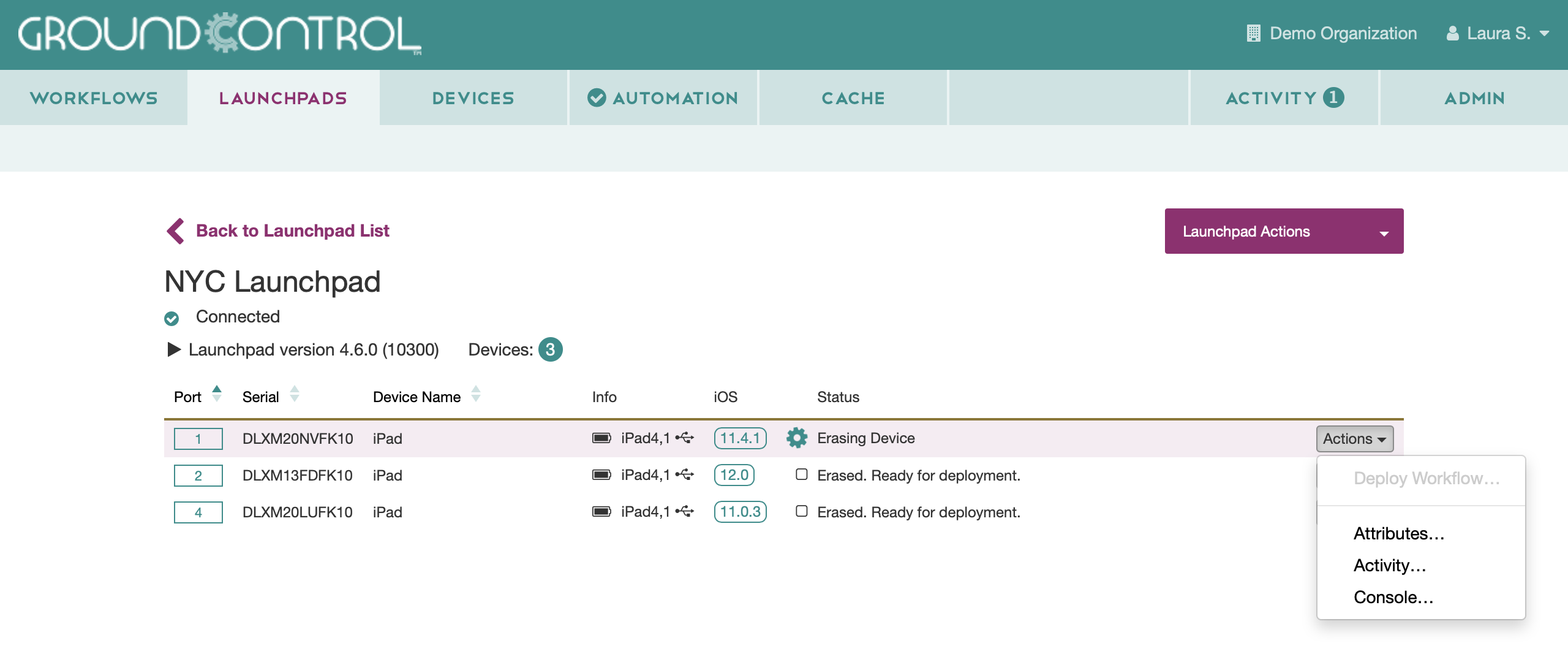Screen dimensions: 1568x662
Task: Click the Devices count badge
Action: 550,349
